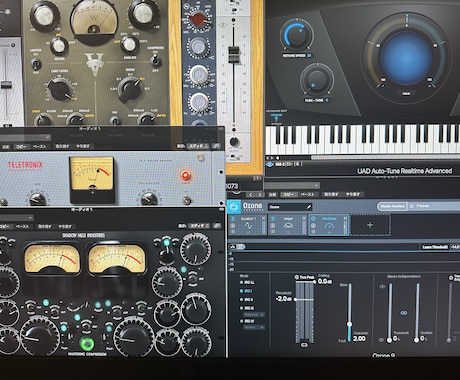The width and height of the screenshot is (460, 380).
Task: Click the Ozone logo icon
Action: (234, 207)
